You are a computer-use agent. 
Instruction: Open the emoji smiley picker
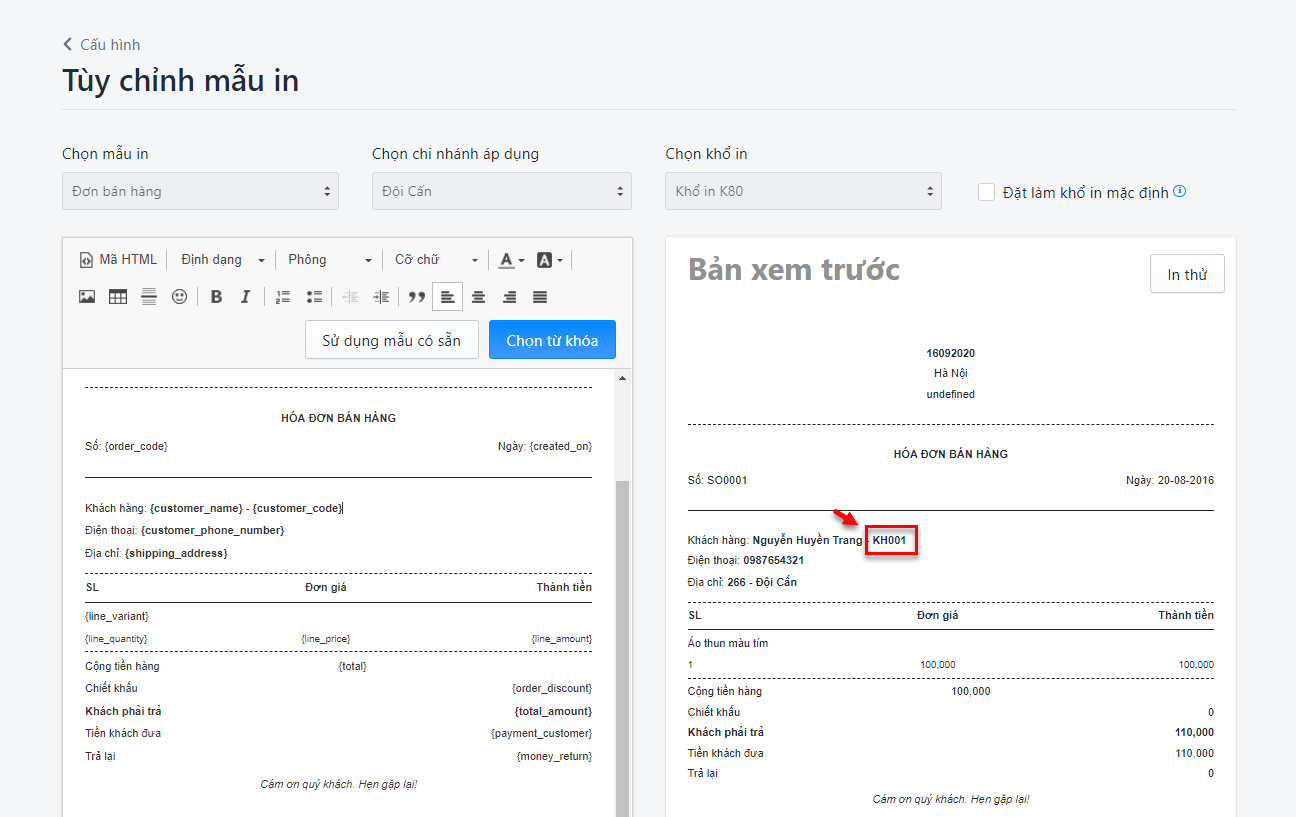point(179,297)
